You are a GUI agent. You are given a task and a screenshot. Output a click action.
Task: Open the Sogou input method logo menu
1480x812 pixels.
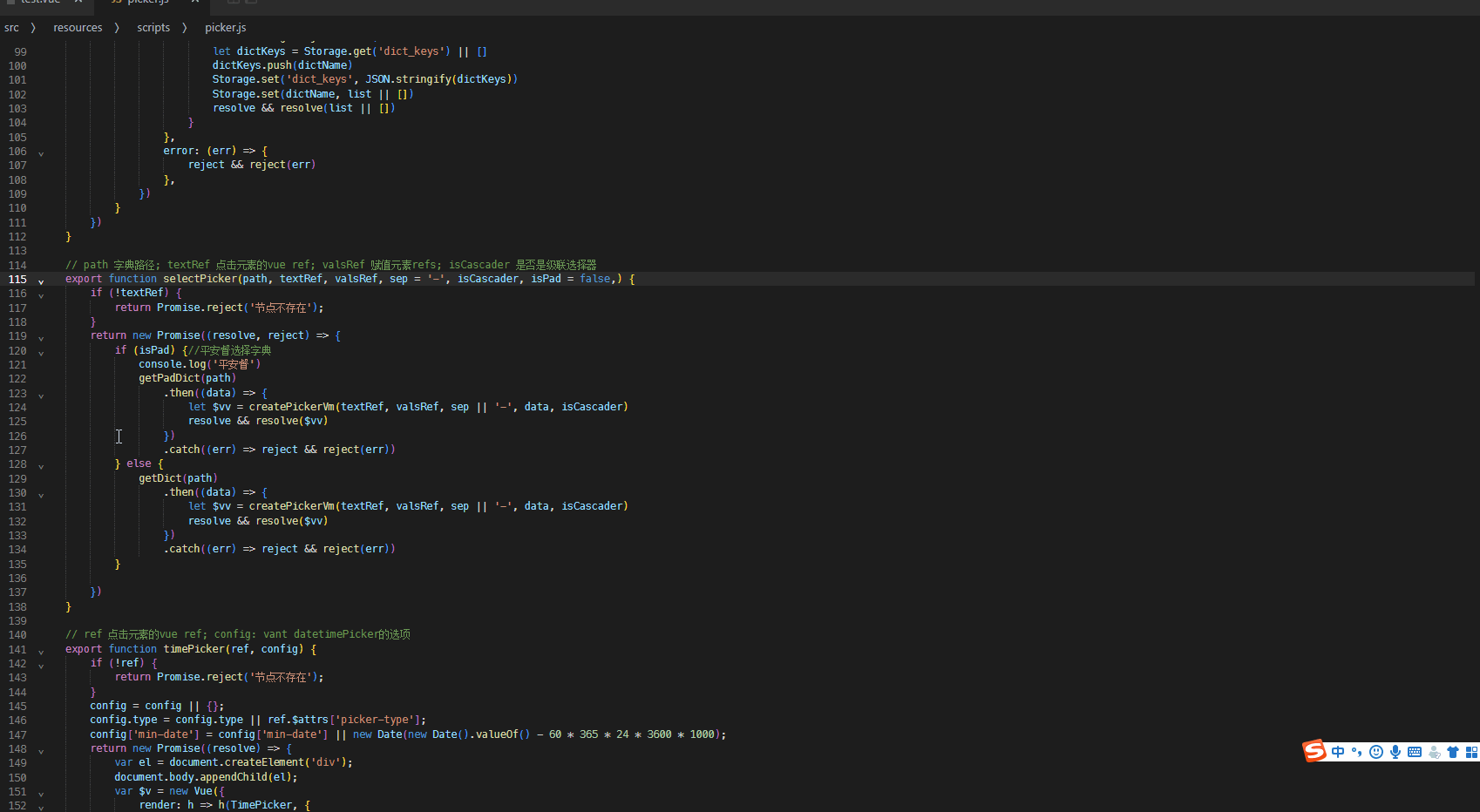pos(1314,751)
